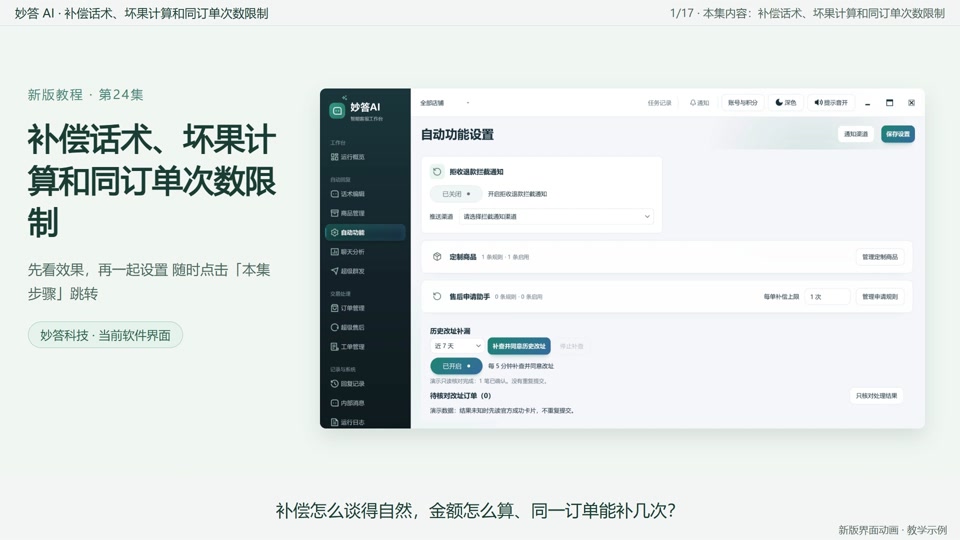Select 自动功能 in the sidebar
The height and width of the screenshot is (540, 960).
click(365, 232)
